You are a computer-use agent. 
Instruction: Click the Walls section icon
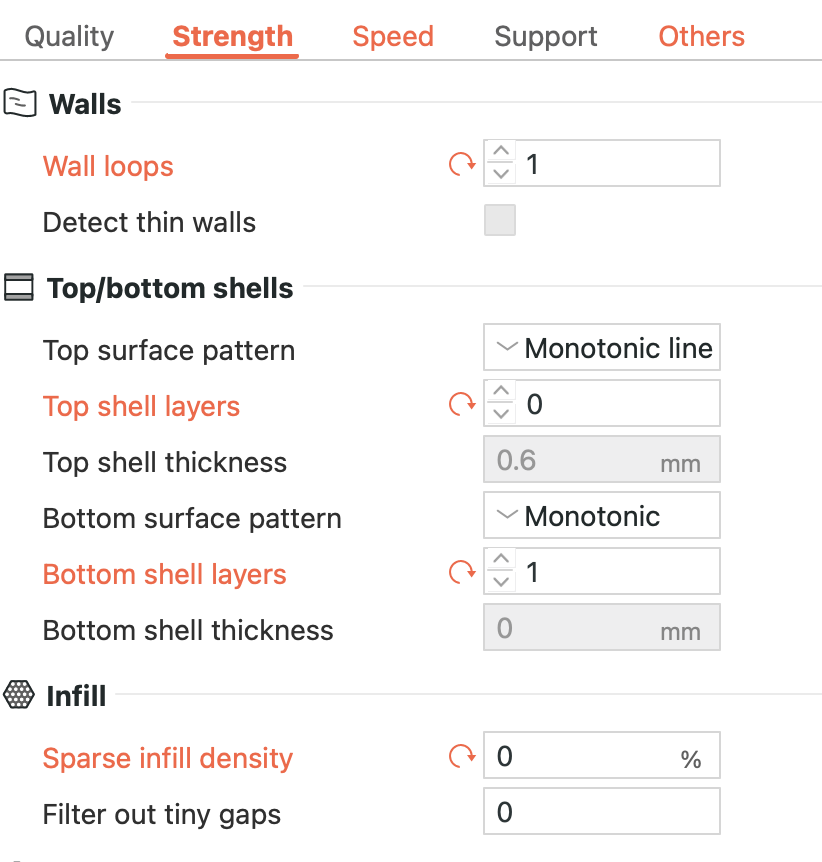20,103
